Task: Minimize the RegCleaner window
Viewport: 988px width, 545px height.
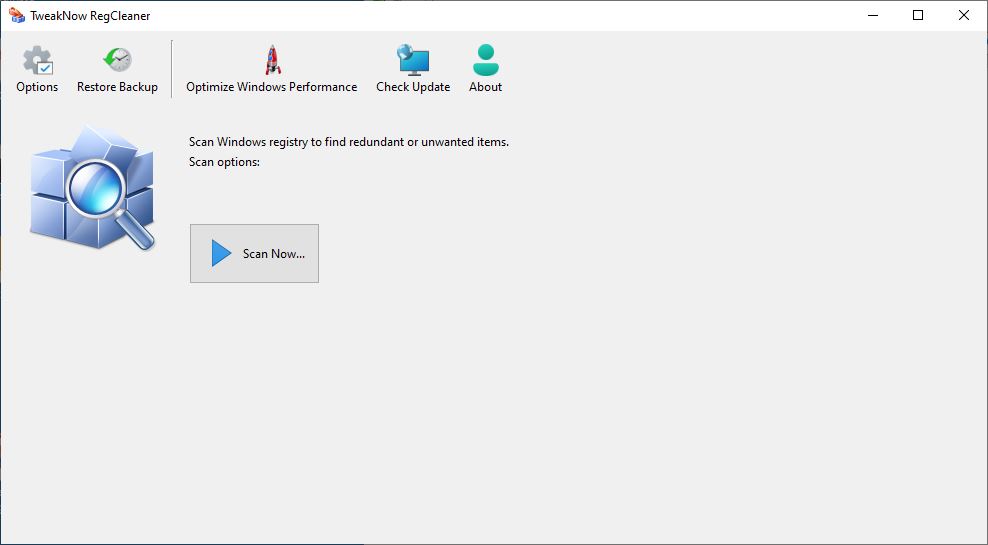Action: (x=873, y=16)
